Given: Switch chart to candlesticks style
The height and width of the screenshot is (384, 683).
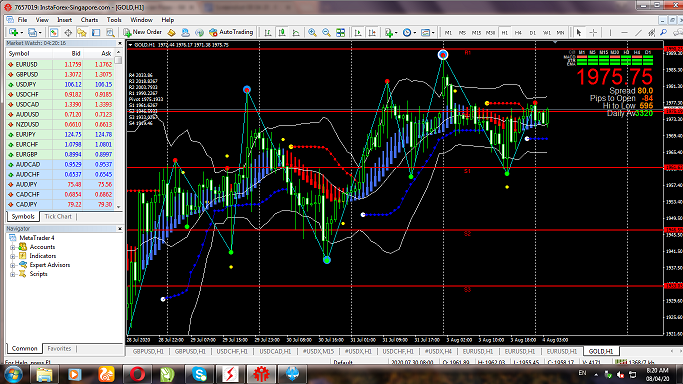Looking at the screenshot, I should [282, 32].
